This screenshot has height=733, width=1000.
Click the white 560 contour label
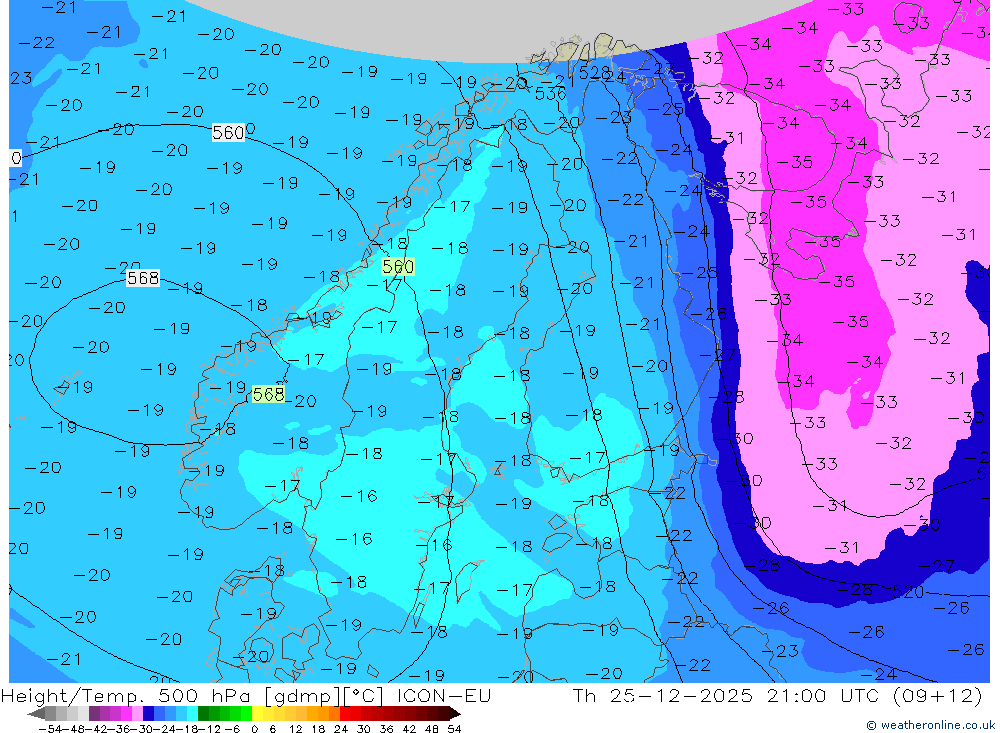[228, 133]
